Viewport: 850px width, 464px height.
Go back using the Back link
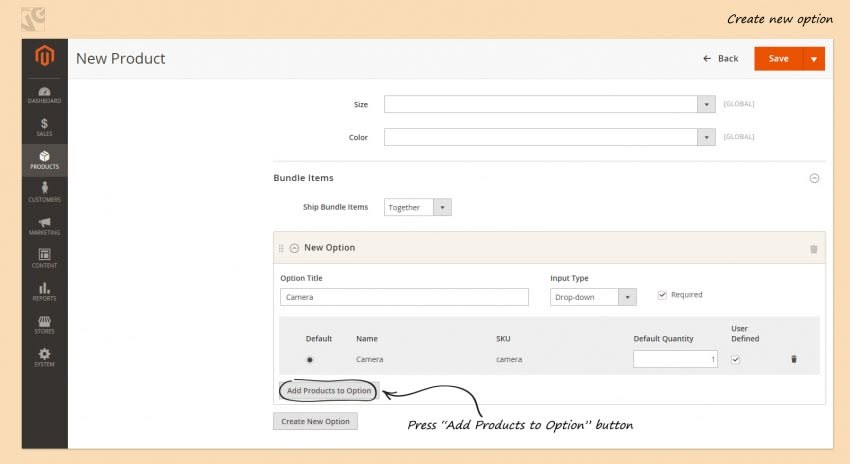point(720,59)
